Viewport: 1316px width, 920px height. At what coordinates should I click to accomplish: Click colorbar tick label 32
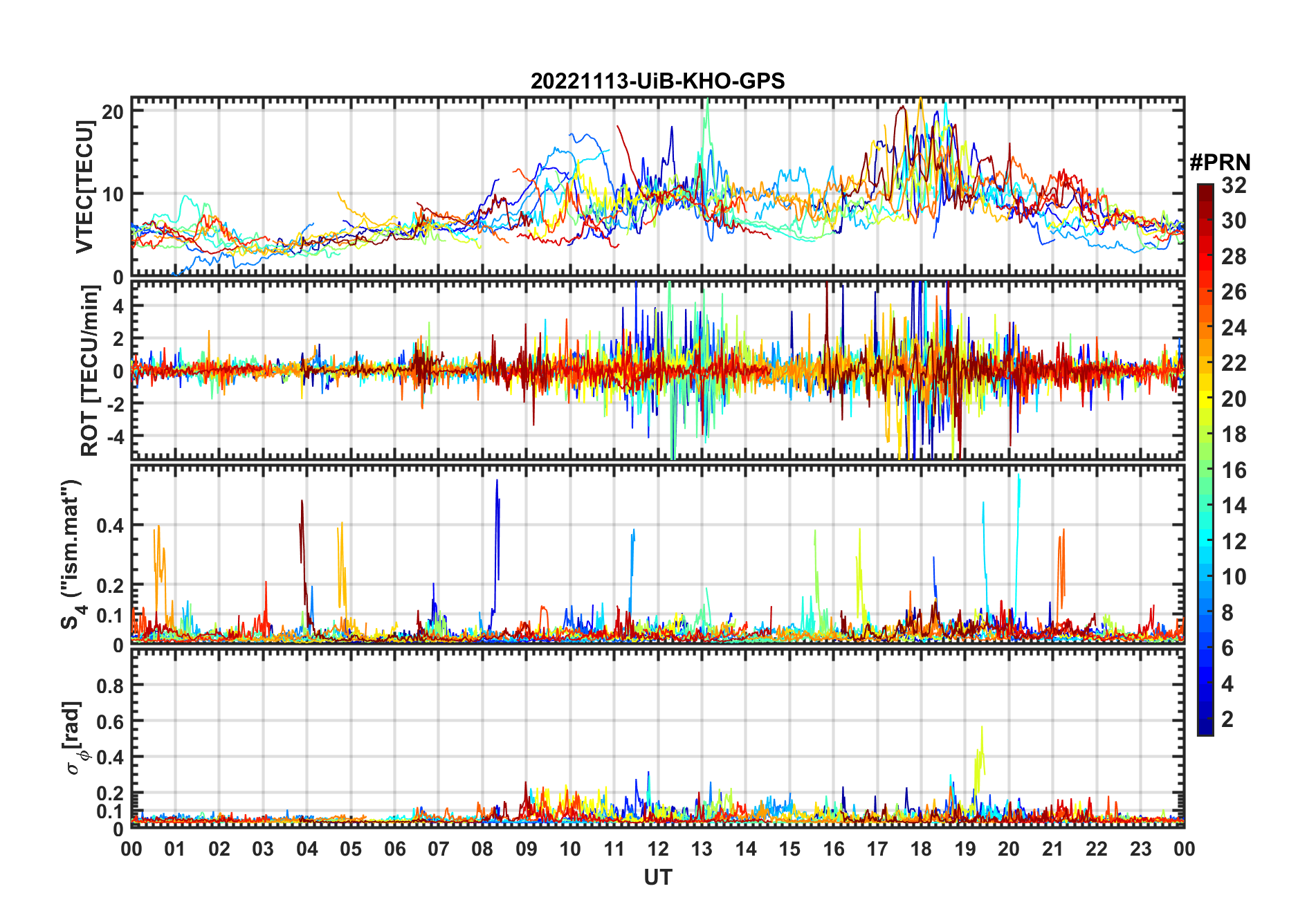coord(1234,185)
